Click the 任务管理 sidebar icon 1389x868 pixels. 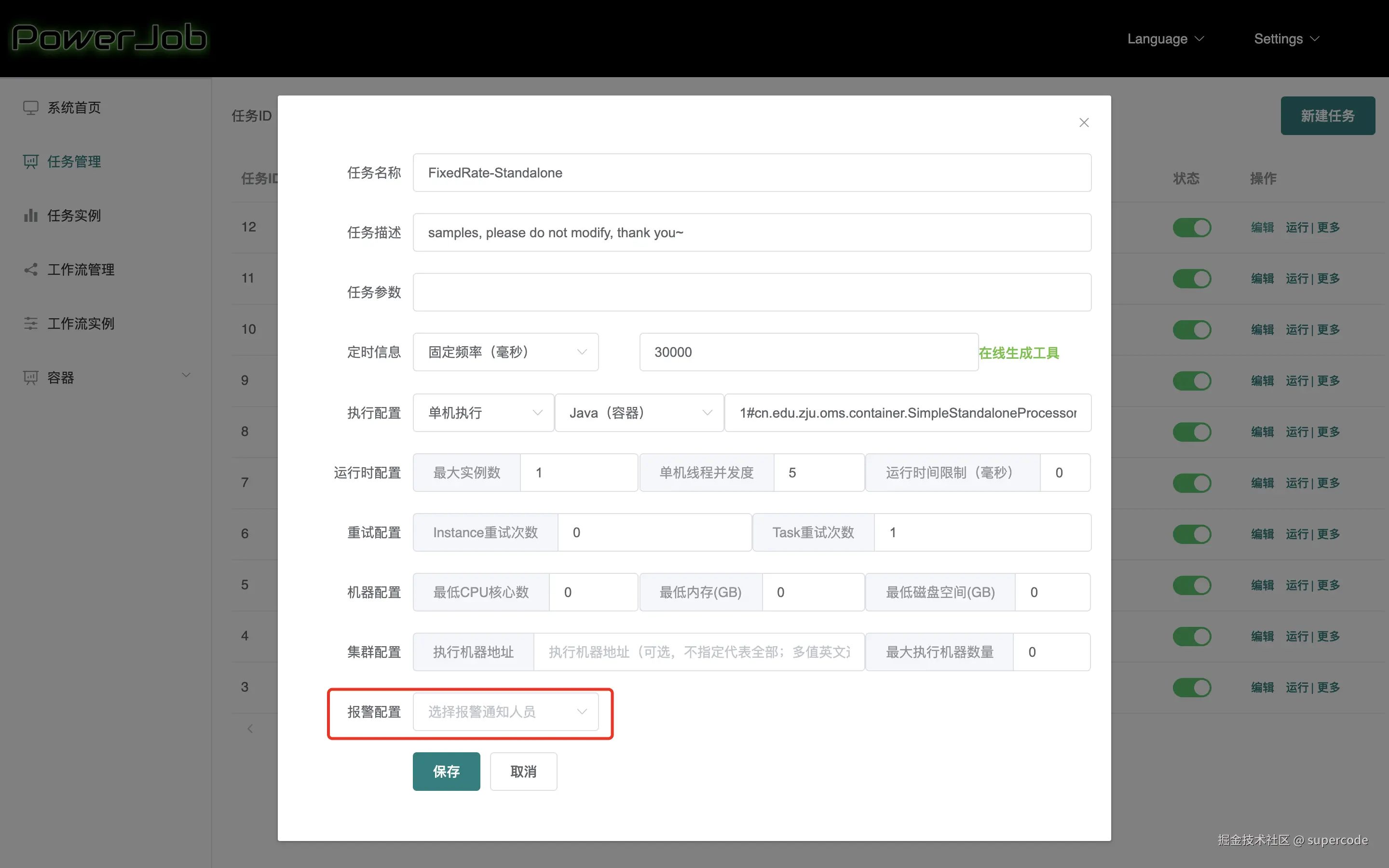[30, 162]
